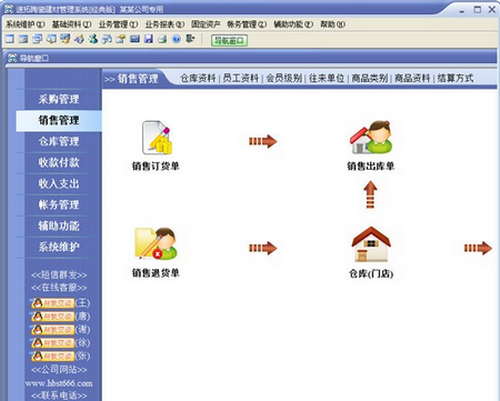This screenshot has height=401, width=500.
Task: Select 收入支出 in sidebar
Action: (59, 184)
